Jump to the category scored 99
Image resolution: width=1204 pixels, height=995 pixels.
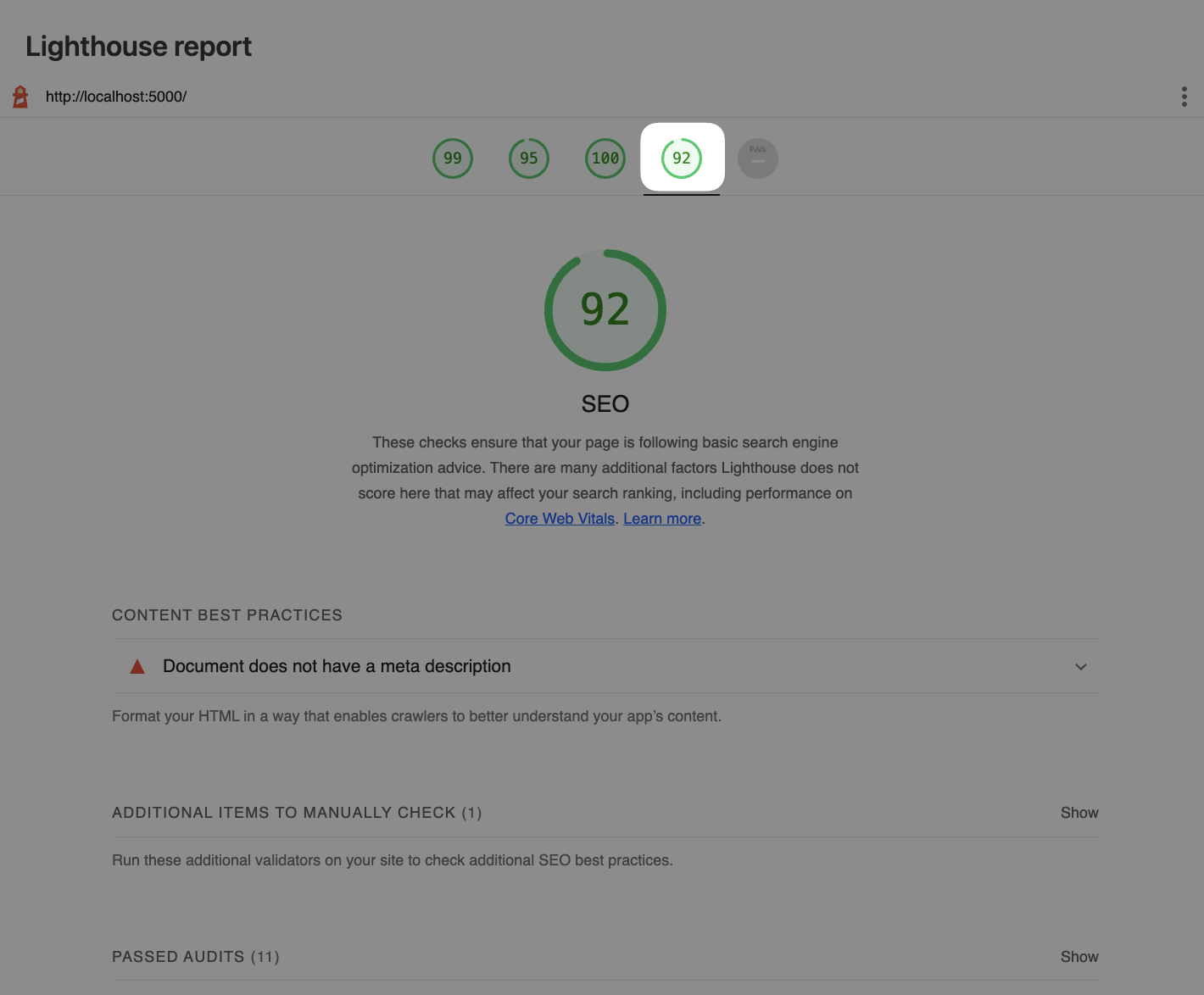click(x=453, y=158)
